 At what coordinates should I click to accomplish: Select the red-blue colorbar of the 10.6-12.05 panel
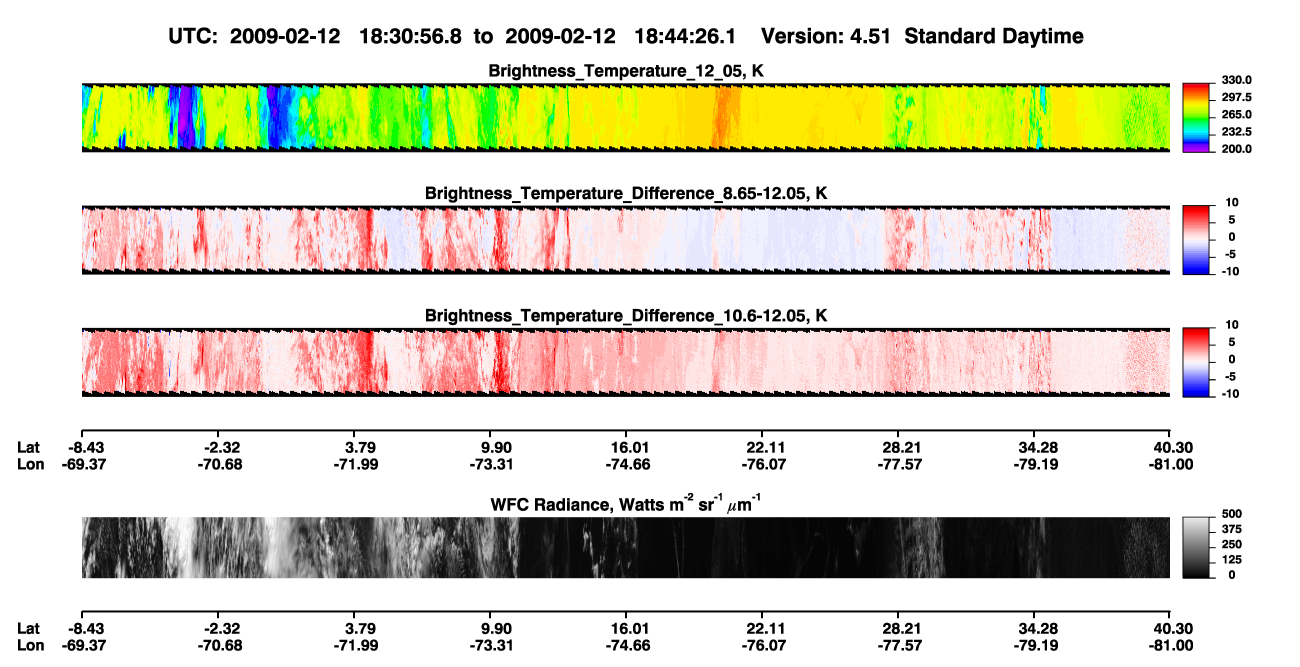click(1197, 362)
